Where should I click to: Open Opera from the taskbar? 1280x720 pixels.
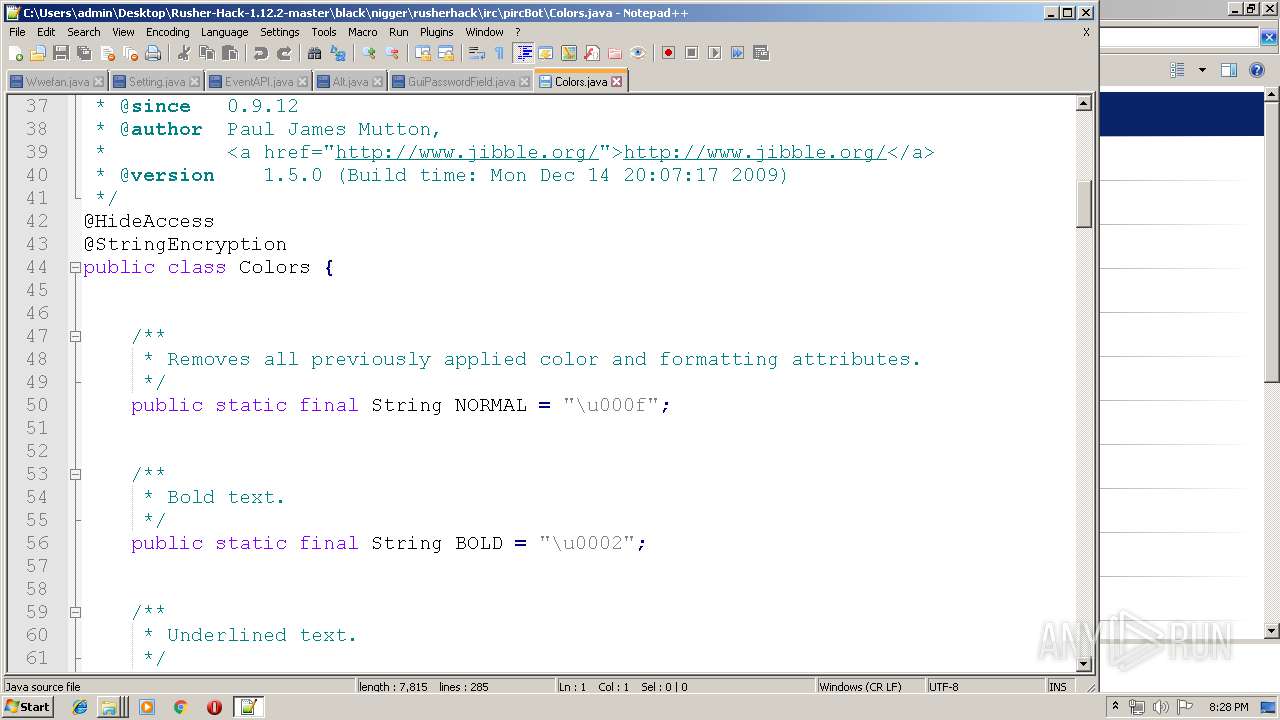point(214,707)
